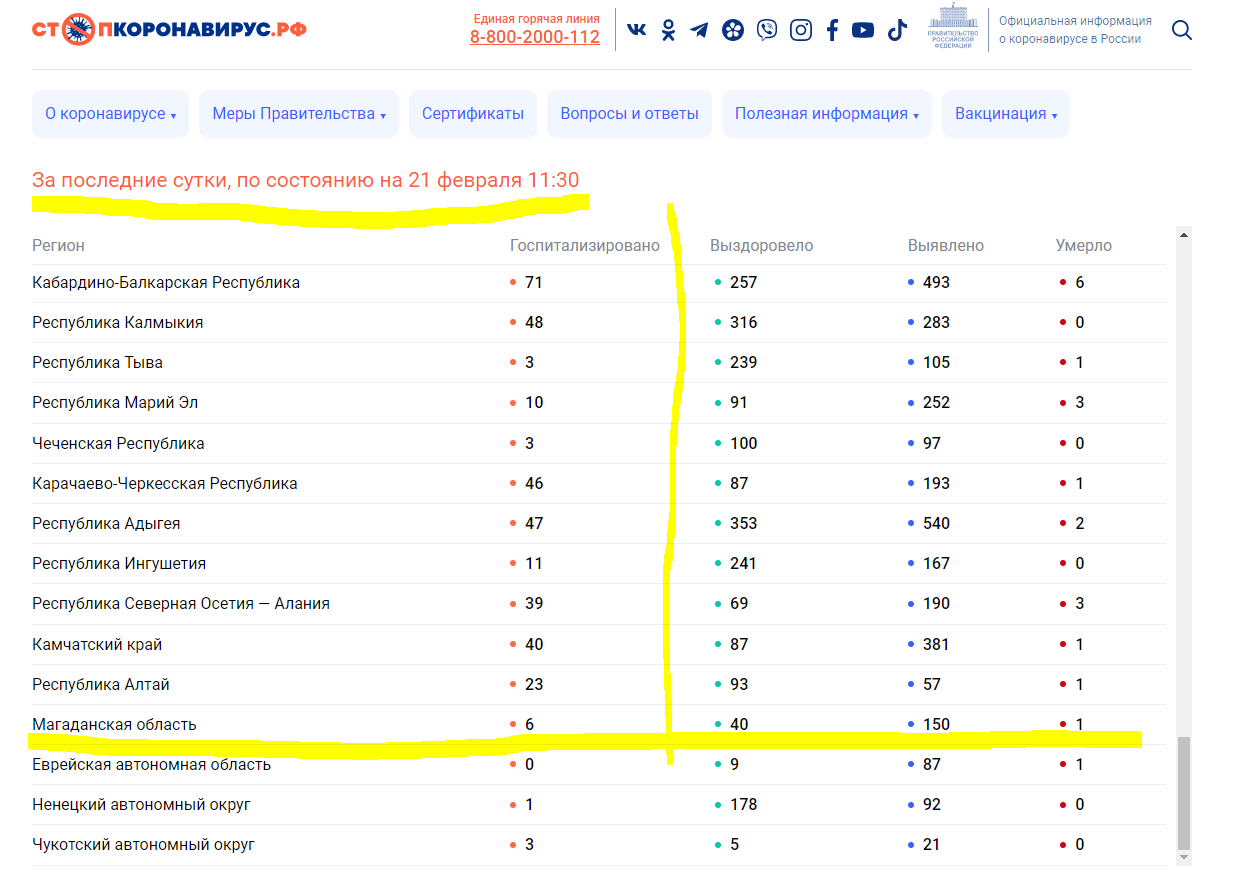
Task: Open the YouTube channel icon
Action: pos(863,30)
